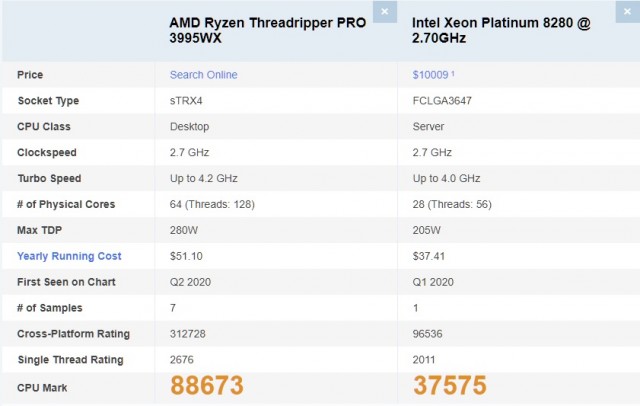The width and height of the screenshot is (640, 406).
Task: Remove Intel Xeon Platinum 8280 column
Action: pyautogui.click(x=627, y=12)
